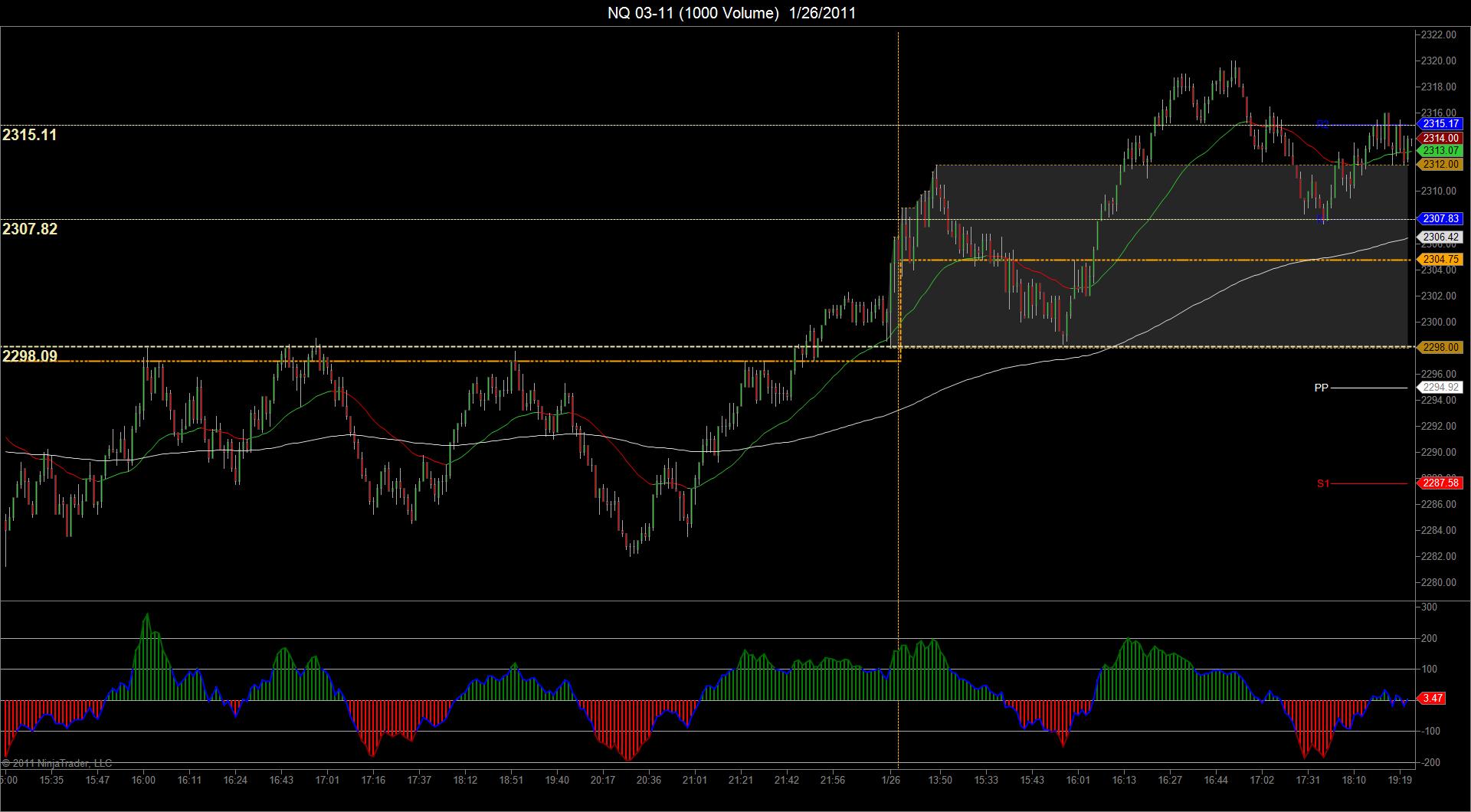Click the blue 2307.83 price marker
1471x812 pixels.
1440,218
